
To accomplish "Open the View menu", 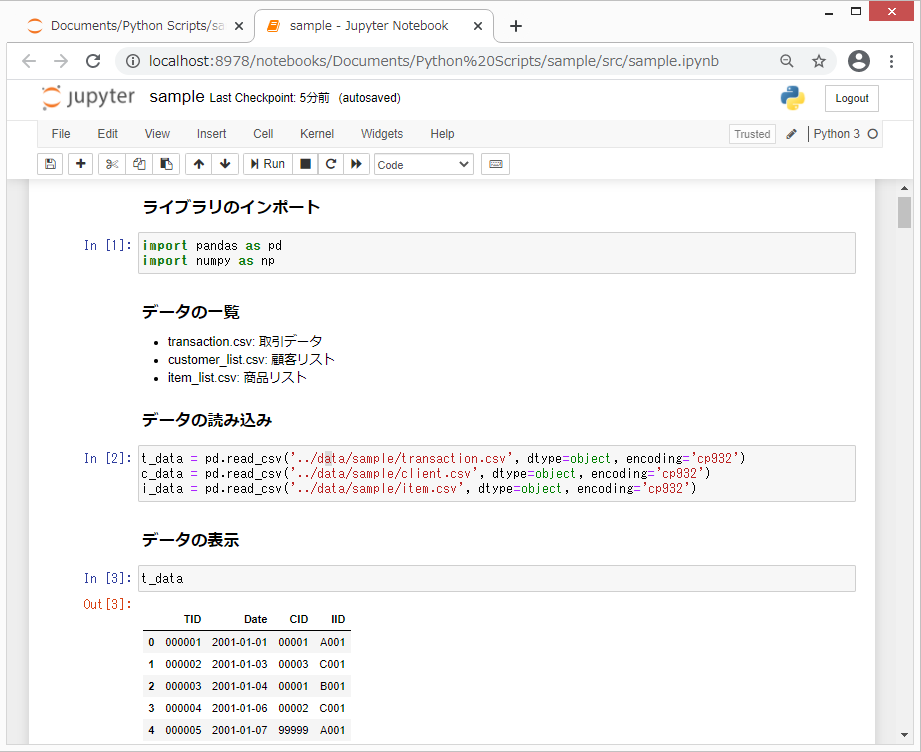I will point(157,134).
